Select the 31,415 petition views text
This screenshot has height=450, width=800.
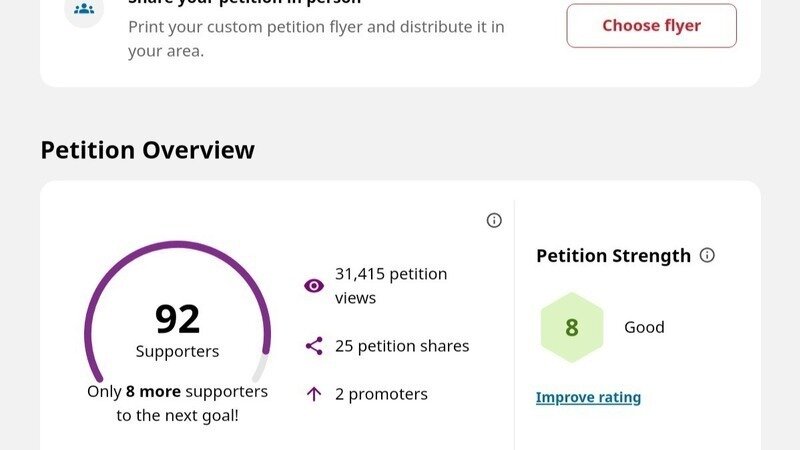click(391, 286)
